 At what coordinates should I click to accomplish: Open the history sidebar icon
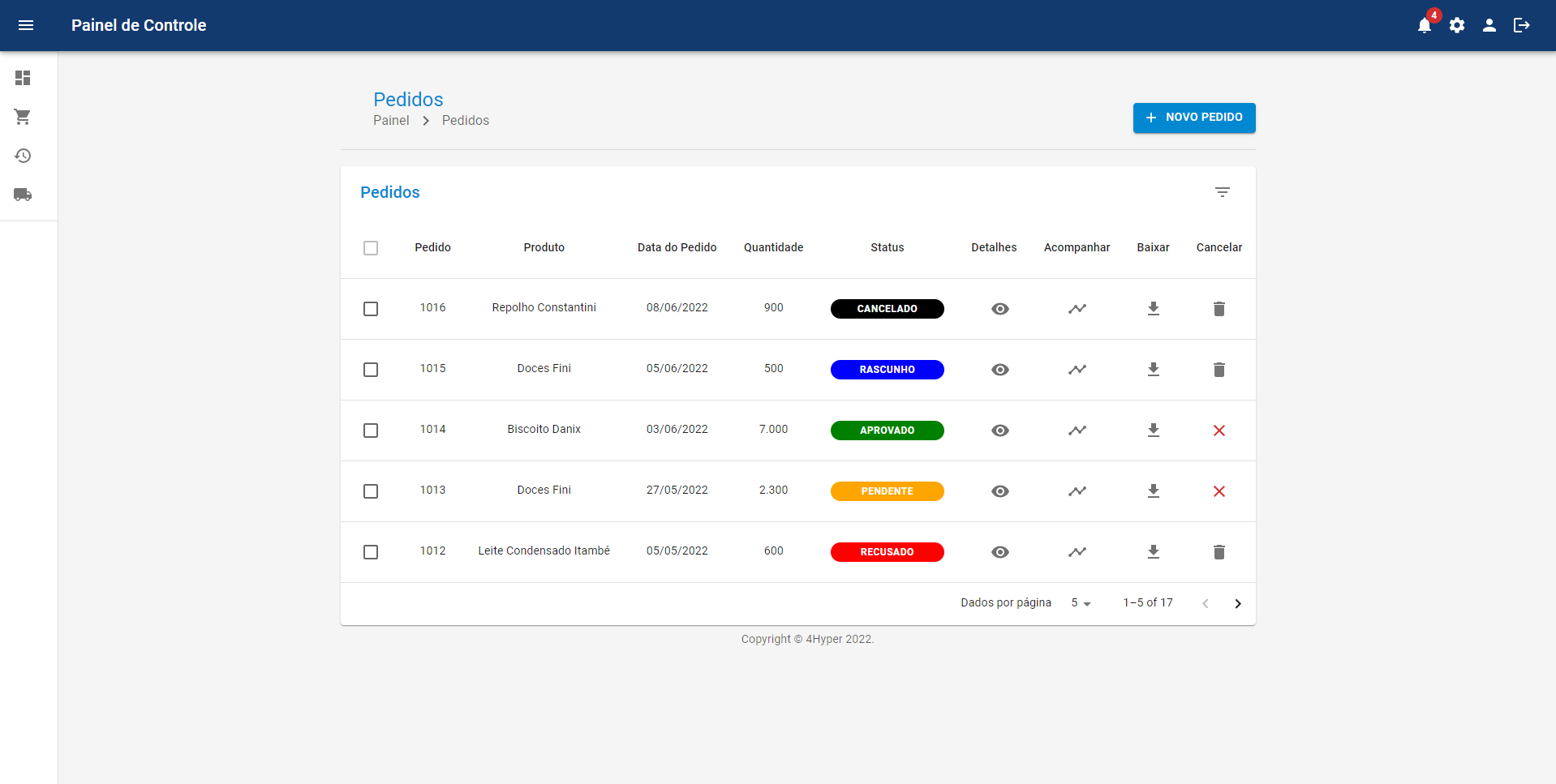point(23,156)
